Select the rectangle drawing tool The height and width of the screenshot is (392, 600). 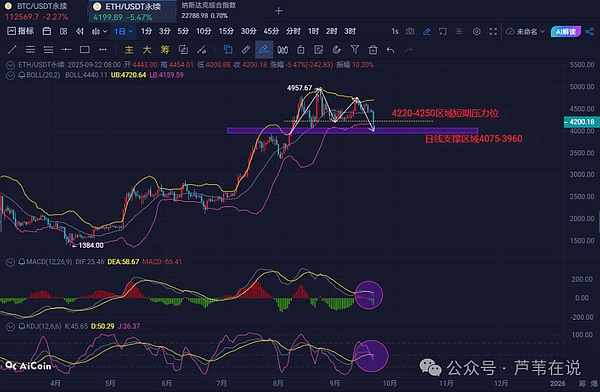pos(85,49)
